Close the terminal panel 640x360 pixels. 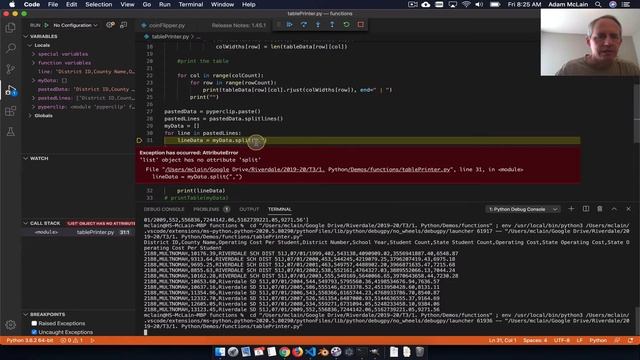coord(628,209)
